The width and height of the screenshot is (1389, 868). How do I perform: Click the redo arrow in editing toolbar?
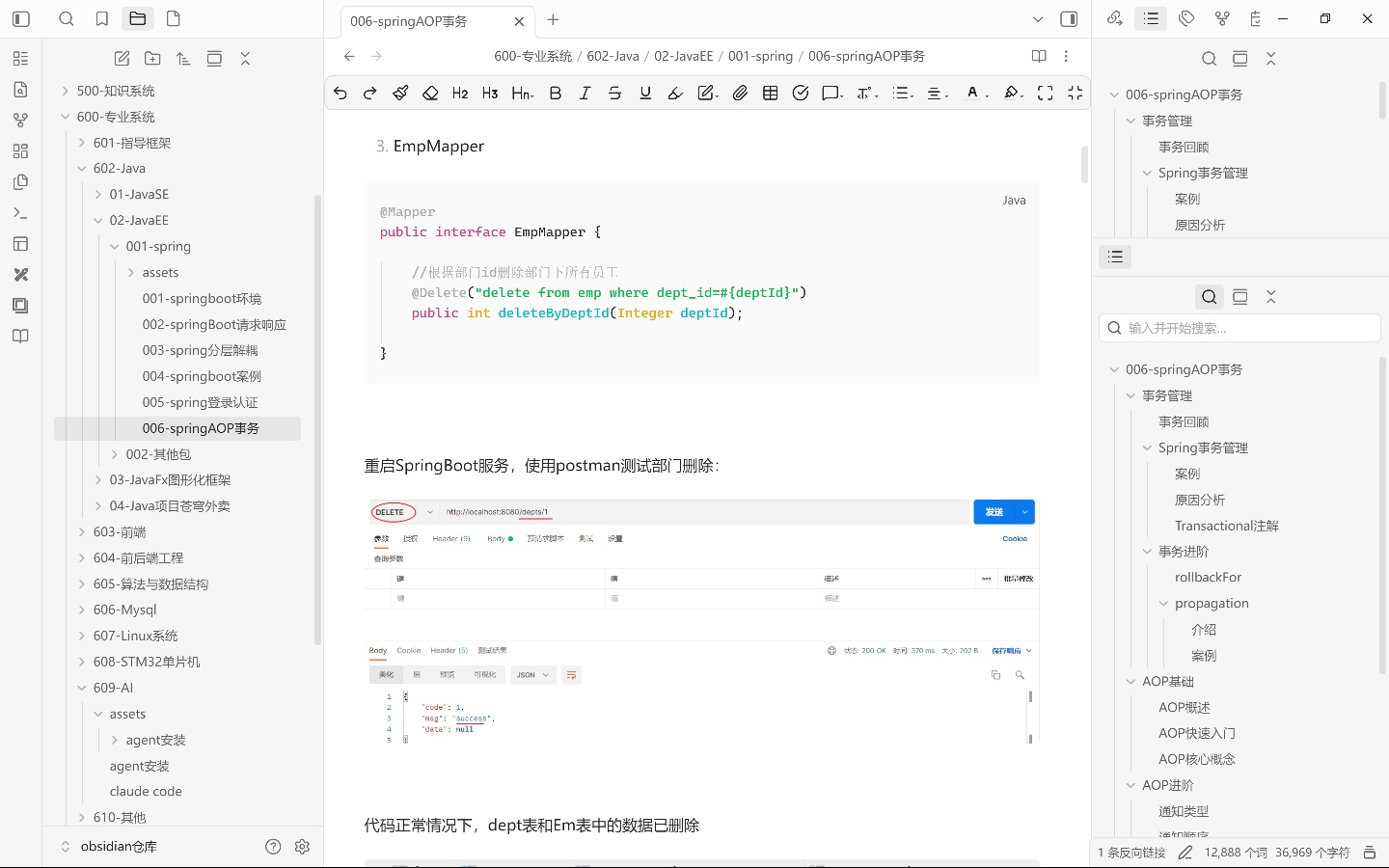pos(369,93)
